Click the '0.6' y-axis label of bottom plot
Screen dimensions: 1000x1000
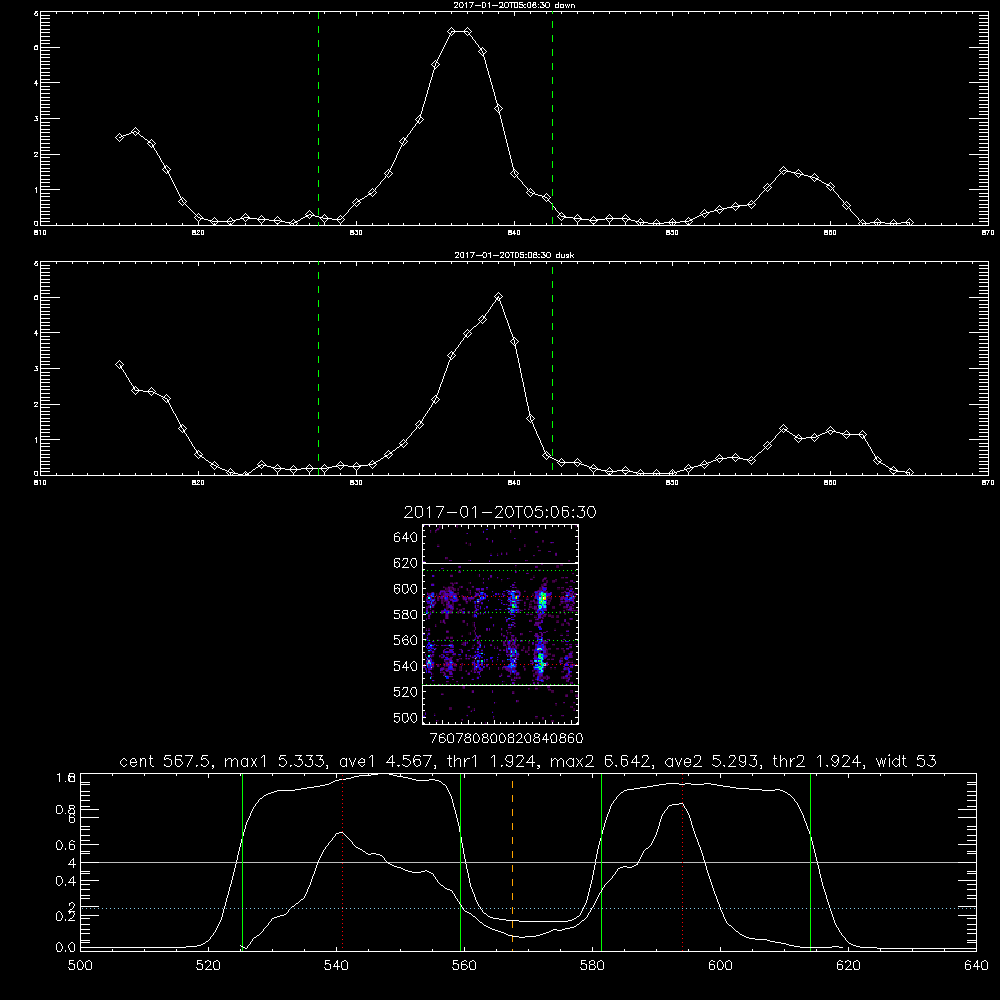66,845
